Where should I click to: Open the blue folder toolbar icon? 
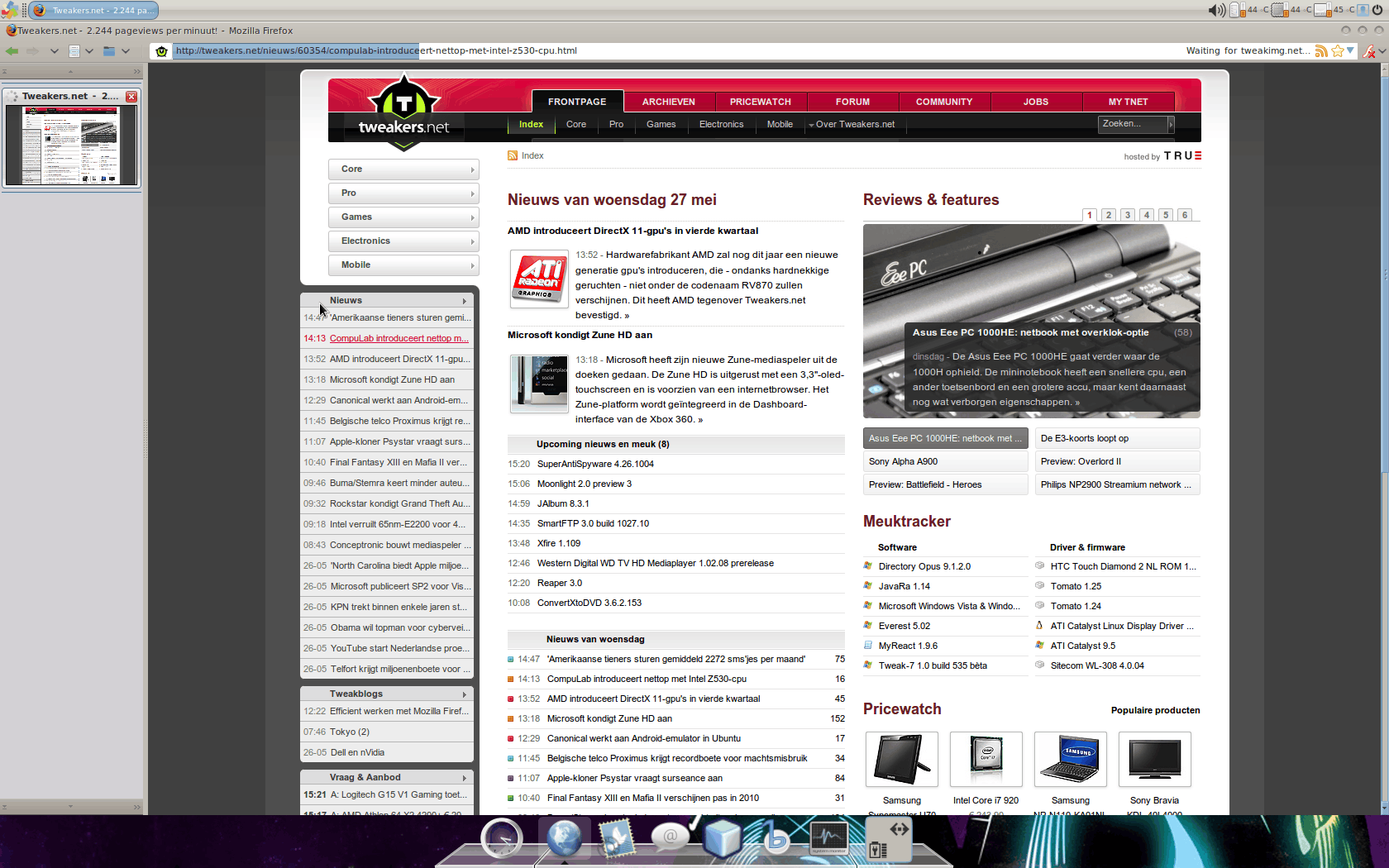[x=109, y=51]
